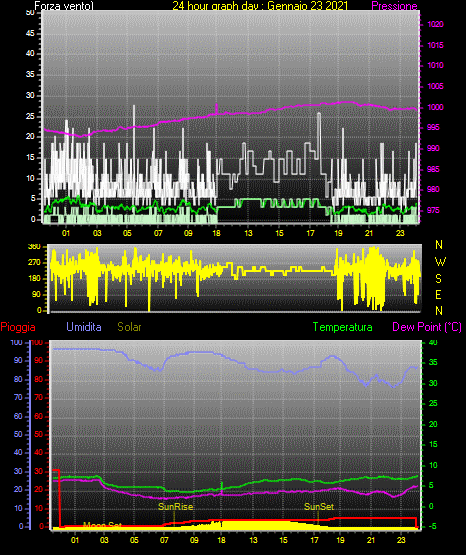The width and height of the screenshot is (466, 555).
Task: Select pressure axis value 1010
Action: pyautogui.click(x=435, y=65)
